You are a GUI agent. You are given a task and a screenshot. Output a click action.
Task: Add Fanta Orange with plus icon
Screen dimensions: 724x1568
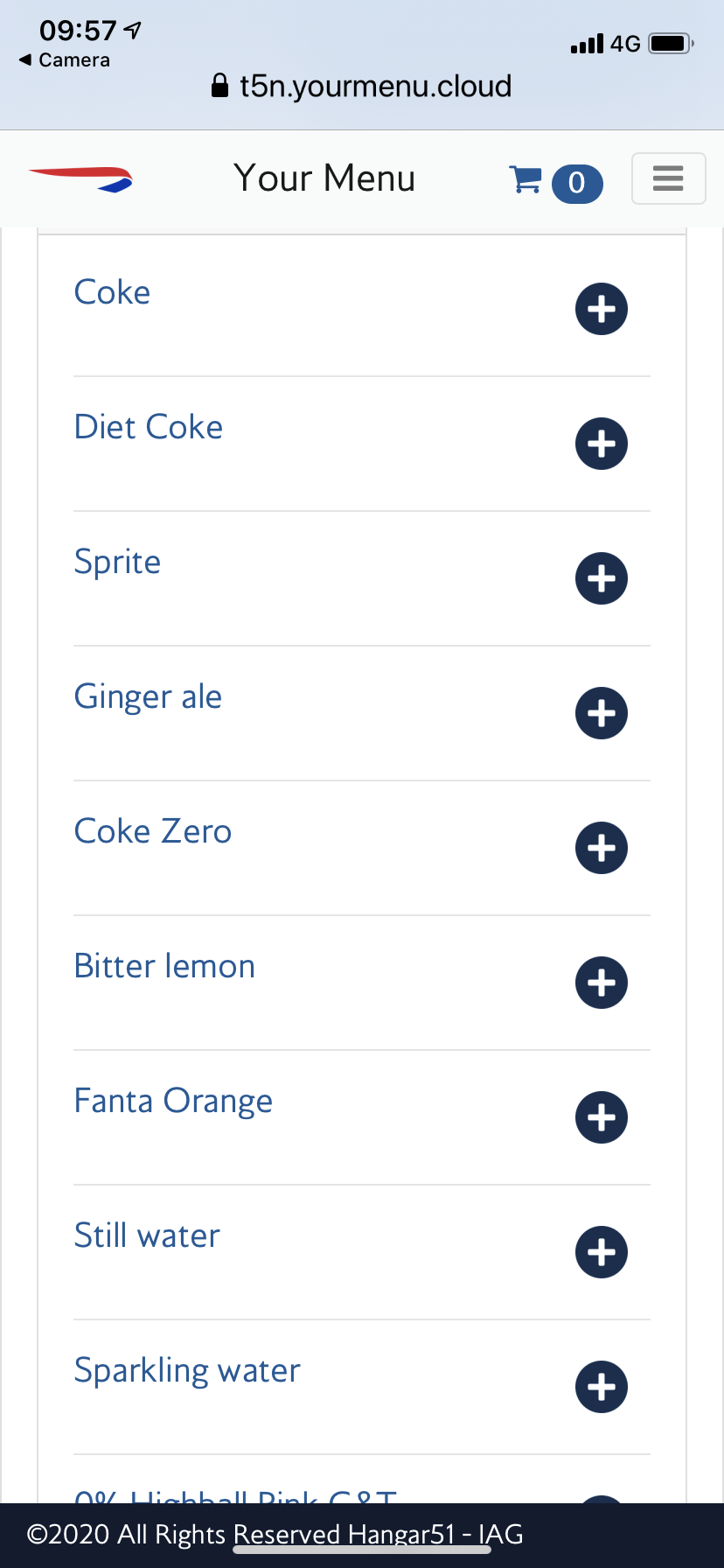click(602, 1117)
